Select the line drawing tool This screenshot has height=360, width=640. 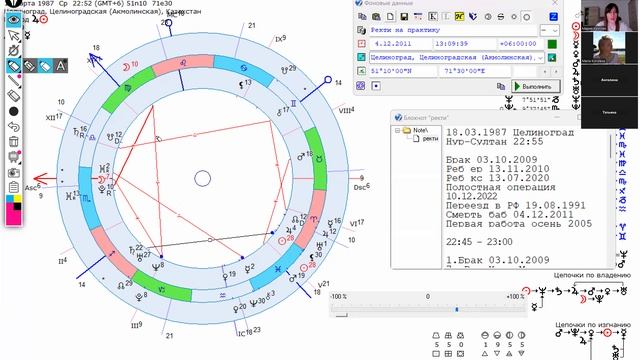[14, 81]
